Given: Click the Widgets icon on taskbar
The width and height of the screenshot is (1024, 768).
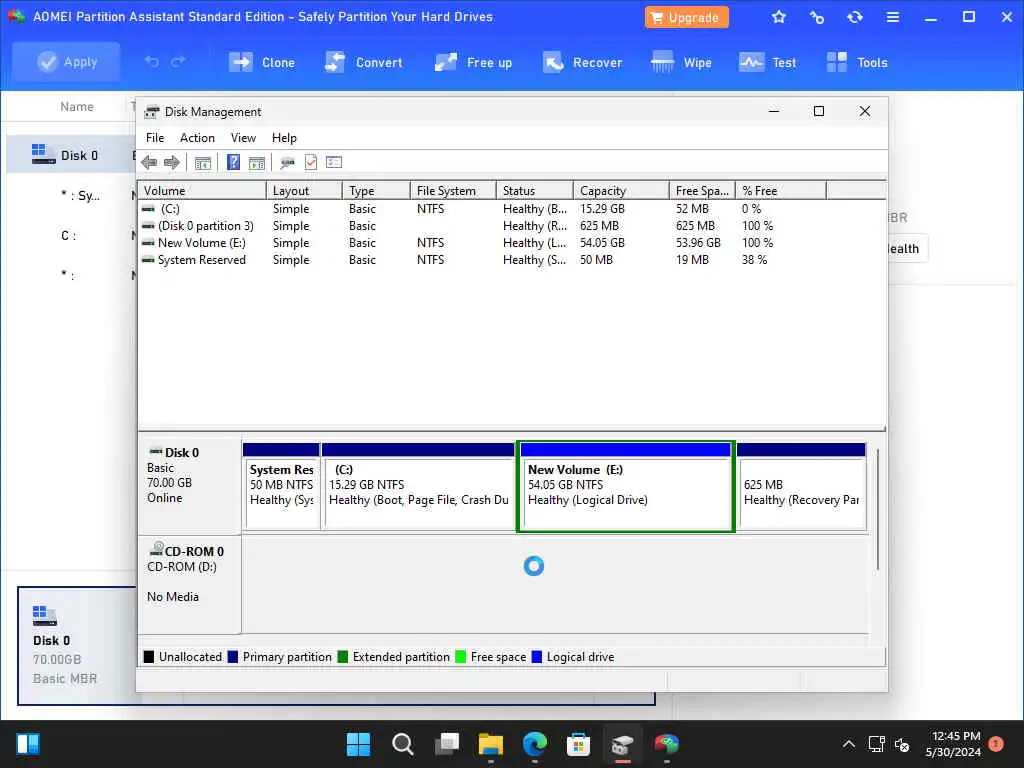Looking at the screenshot, I should click(x=28, y=744).
